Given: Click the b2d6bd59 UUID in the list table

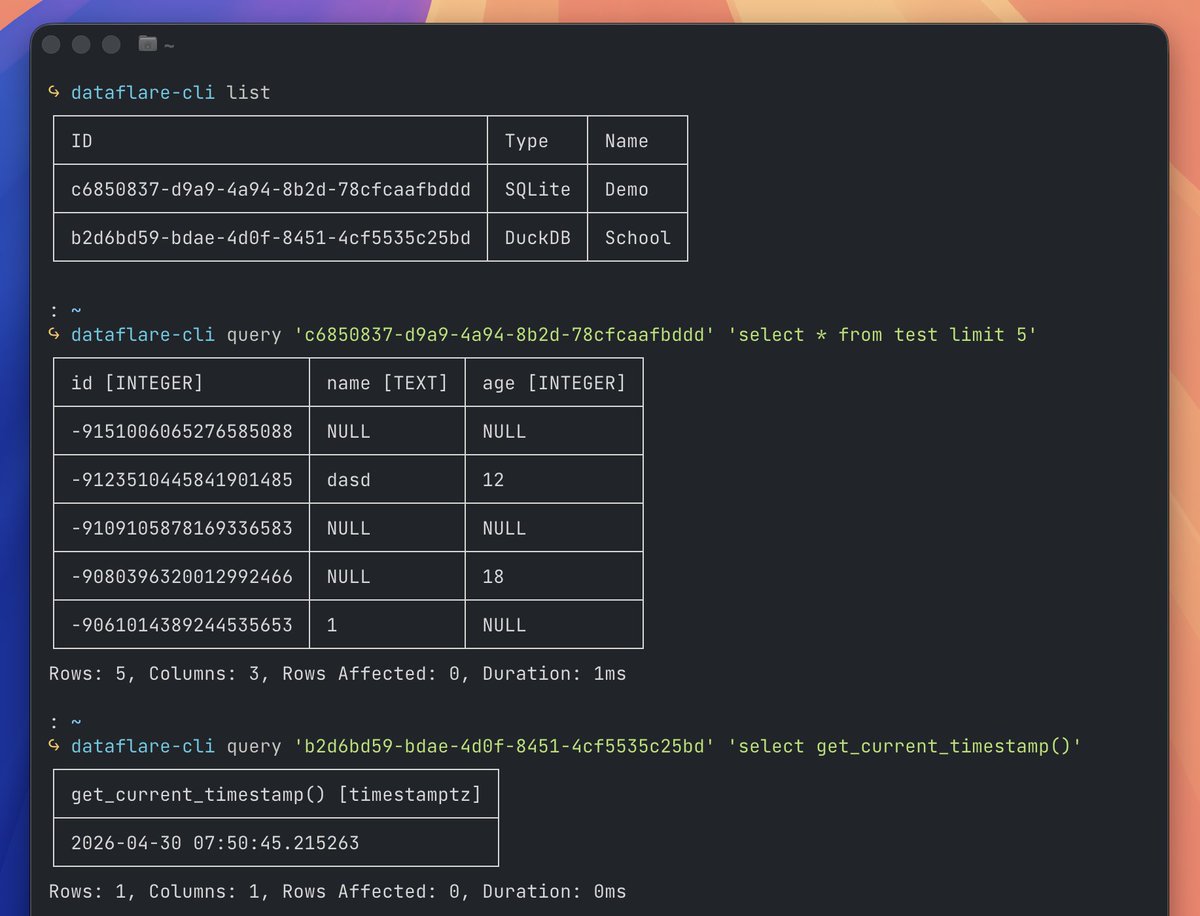Looking at the screenshot, I should (x=271, y=237).
